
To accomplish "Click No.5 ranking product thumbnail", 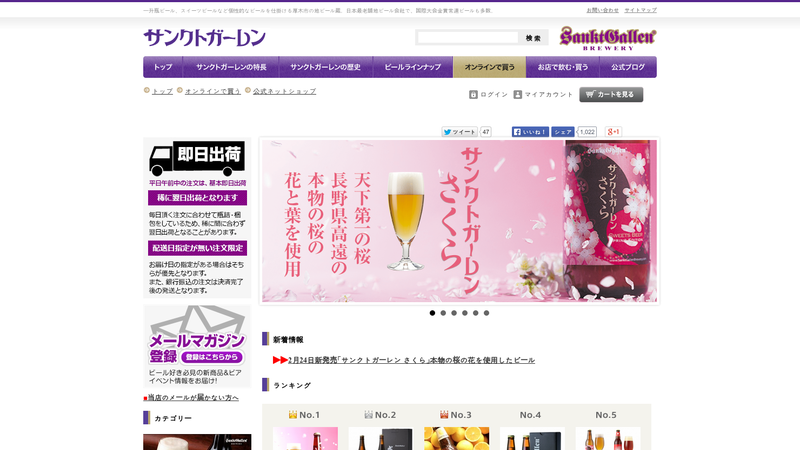I will coord(608,438).
